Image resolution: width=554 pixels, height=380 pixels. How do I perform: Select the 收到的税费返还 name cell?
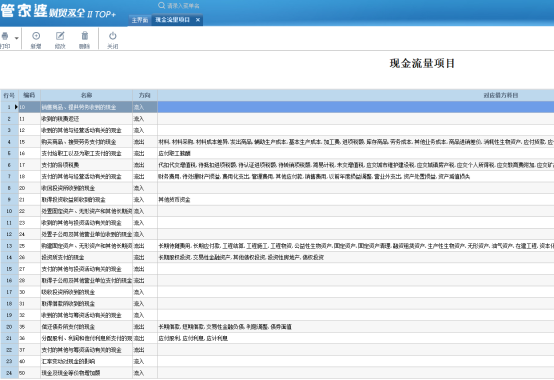point(87,119)
